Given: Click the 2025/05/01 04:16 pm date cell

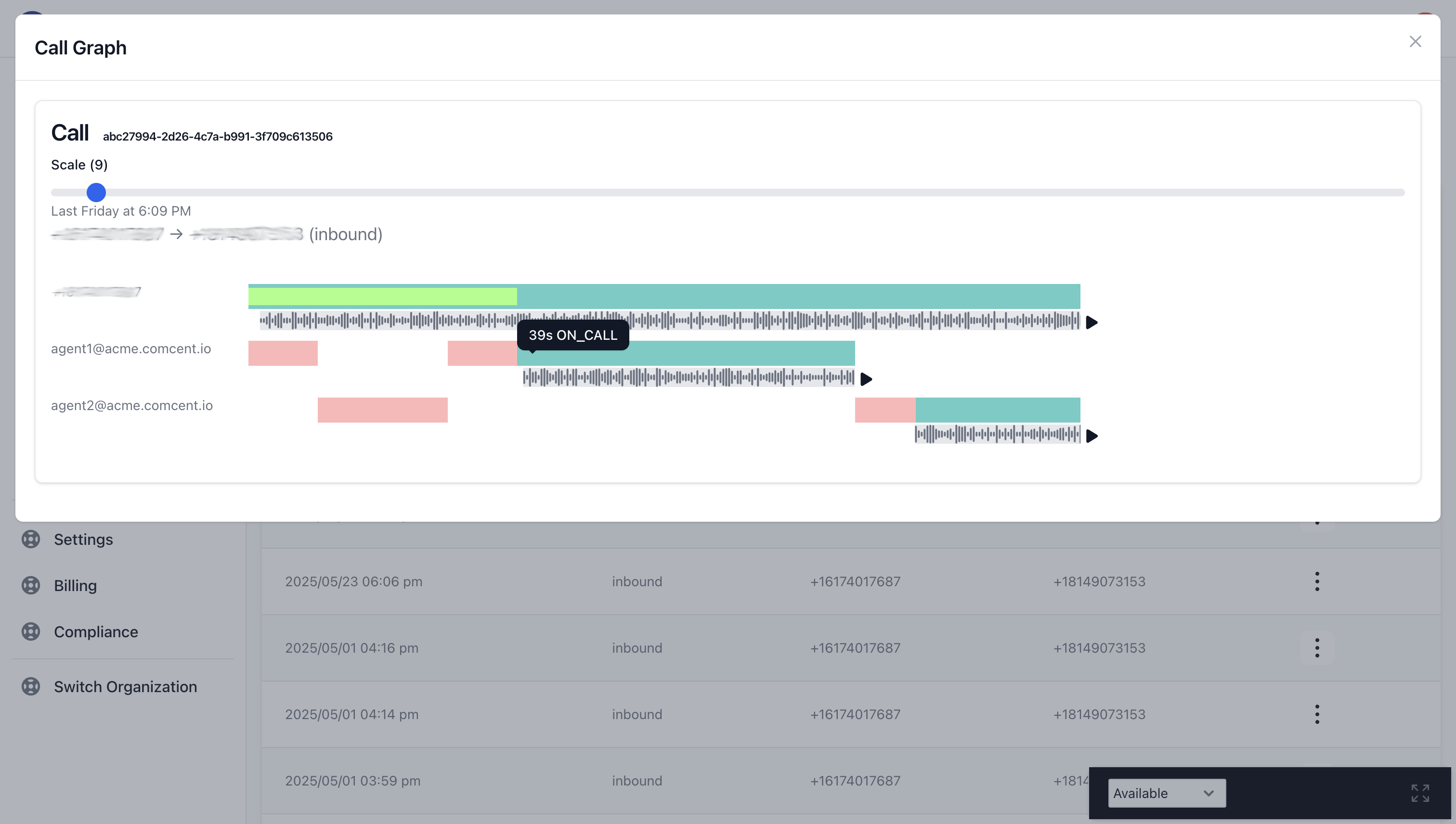Looking at the screenshot, I should [x=351, y=647].
